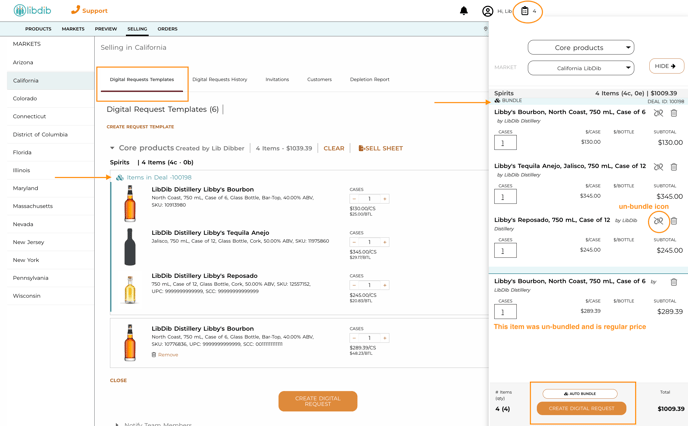Select Connecticut market
Viewport: 688px width, 426px height.
(50, 116)
